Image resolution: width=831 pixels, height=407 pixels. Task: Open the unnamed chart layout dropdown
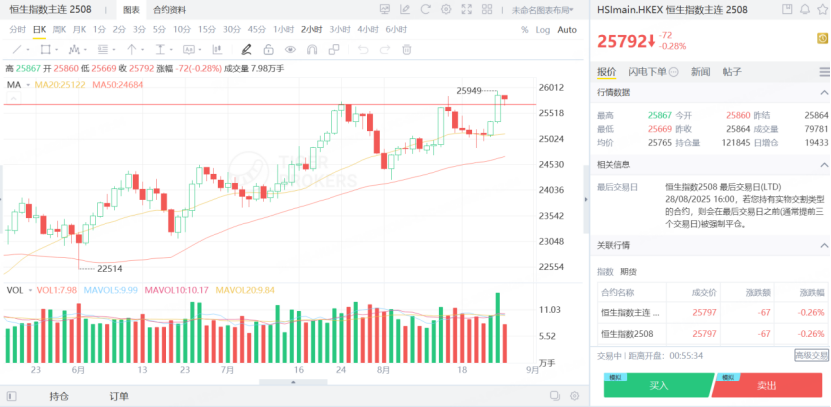point(543,10)
